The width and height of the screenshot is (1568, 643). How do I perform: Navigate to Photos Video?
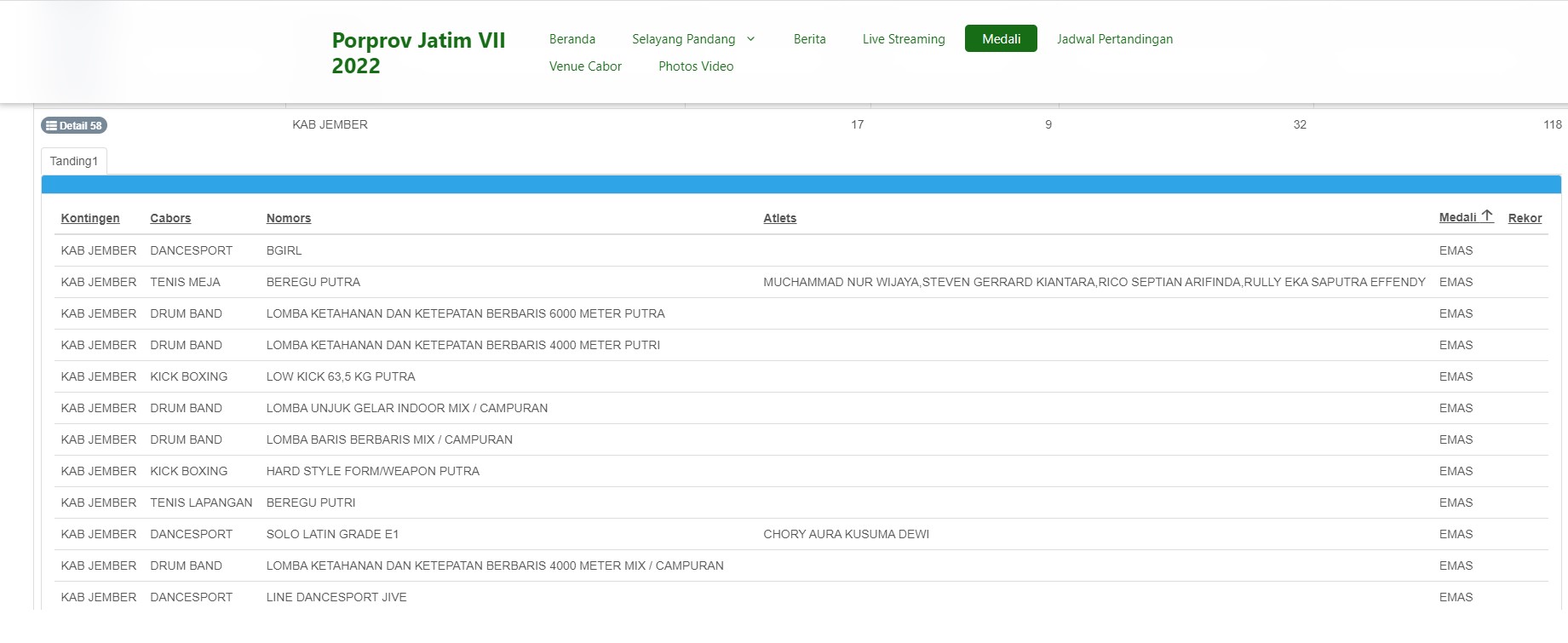click(x=695, y=66)
